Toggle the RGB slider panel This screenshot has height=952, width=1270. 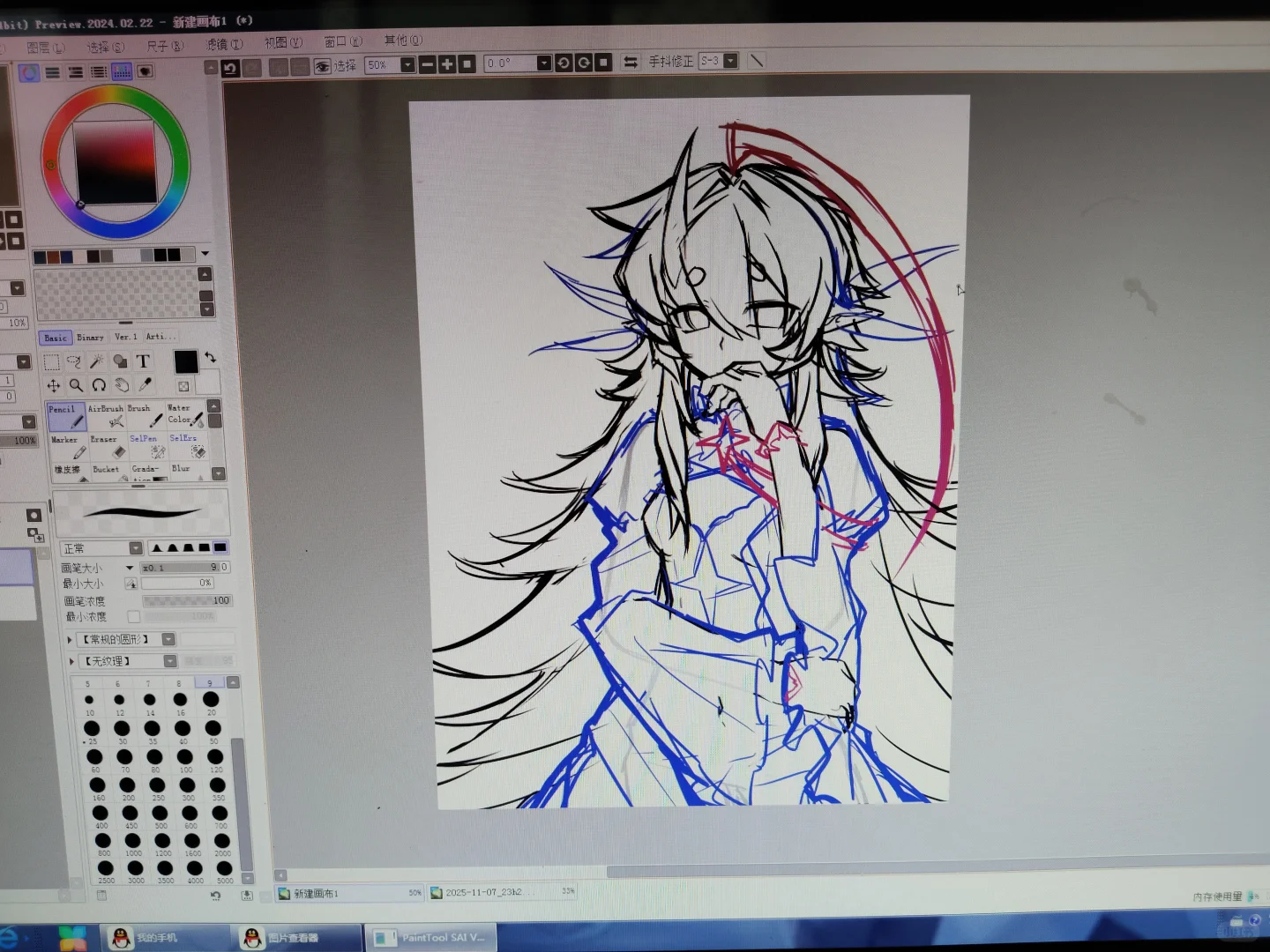tap(53, 72)
